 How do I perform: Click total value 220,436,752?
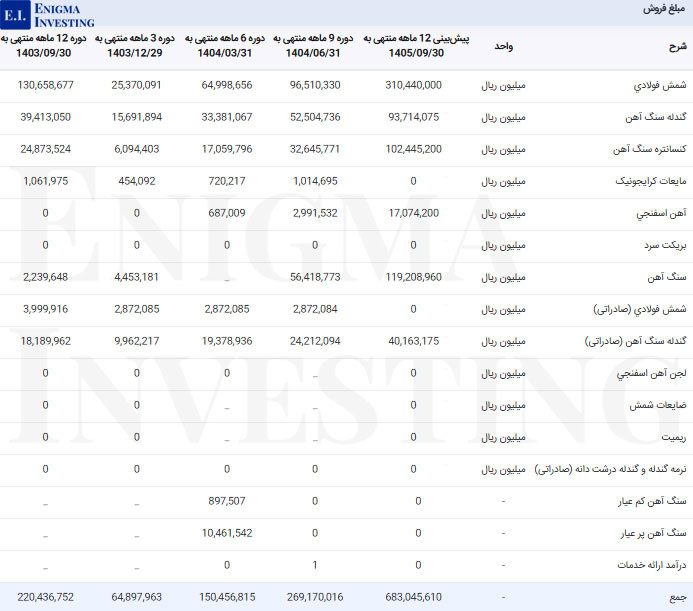click(46, 597)
